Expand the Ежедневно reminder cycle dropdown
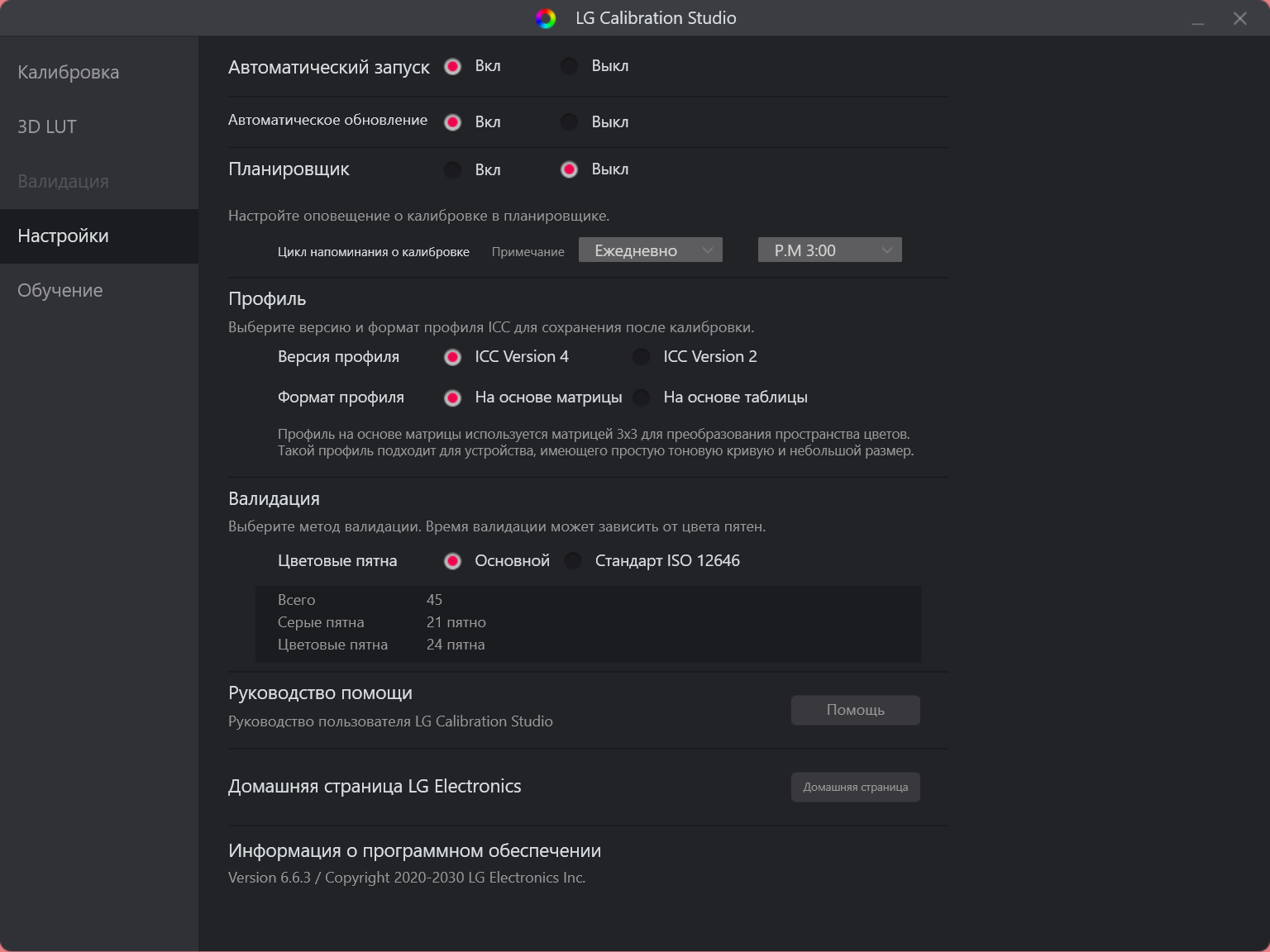The width and height of the screenshot is (1270, 952). click(651, 250)
